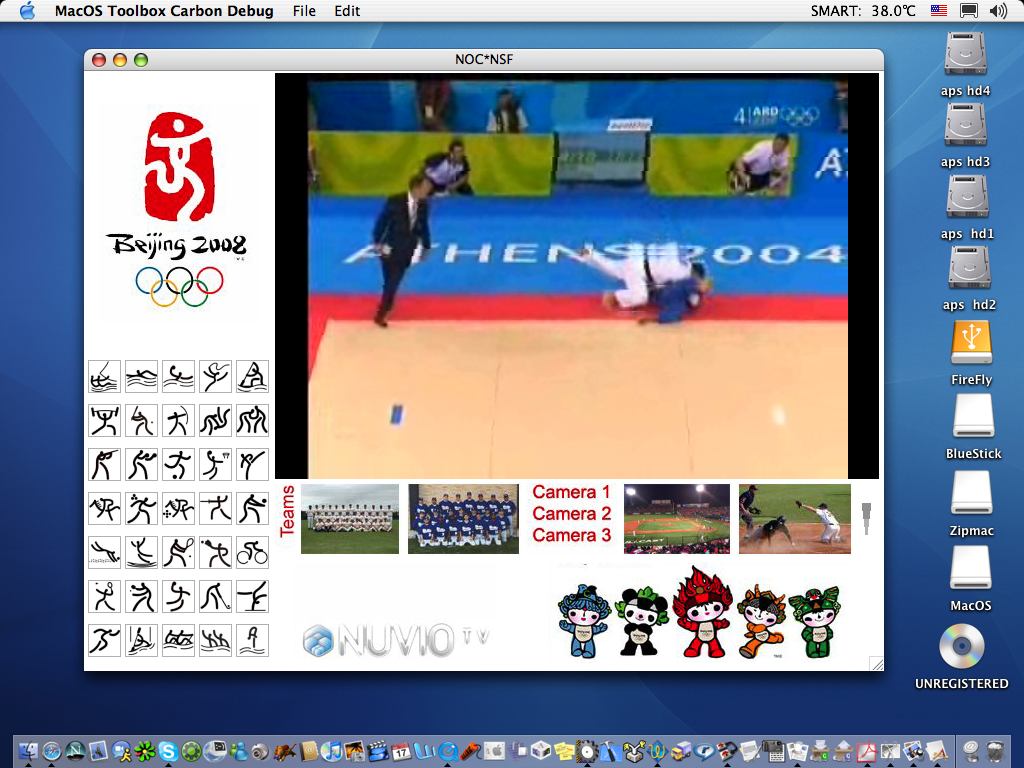The width and height of the screenshot is (1024, 768).
Task: Open the US flag input menu
Action: click(x=938, y=11)
